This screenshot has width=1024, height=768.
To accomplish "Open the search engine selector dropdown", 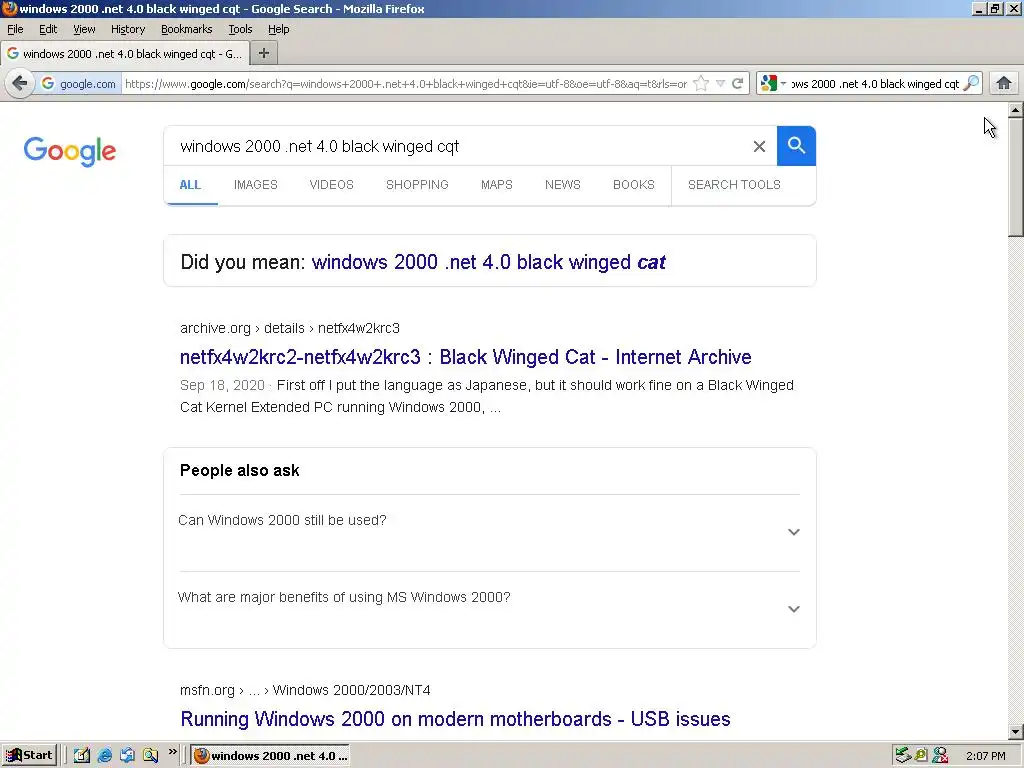I will coord(774,84).
